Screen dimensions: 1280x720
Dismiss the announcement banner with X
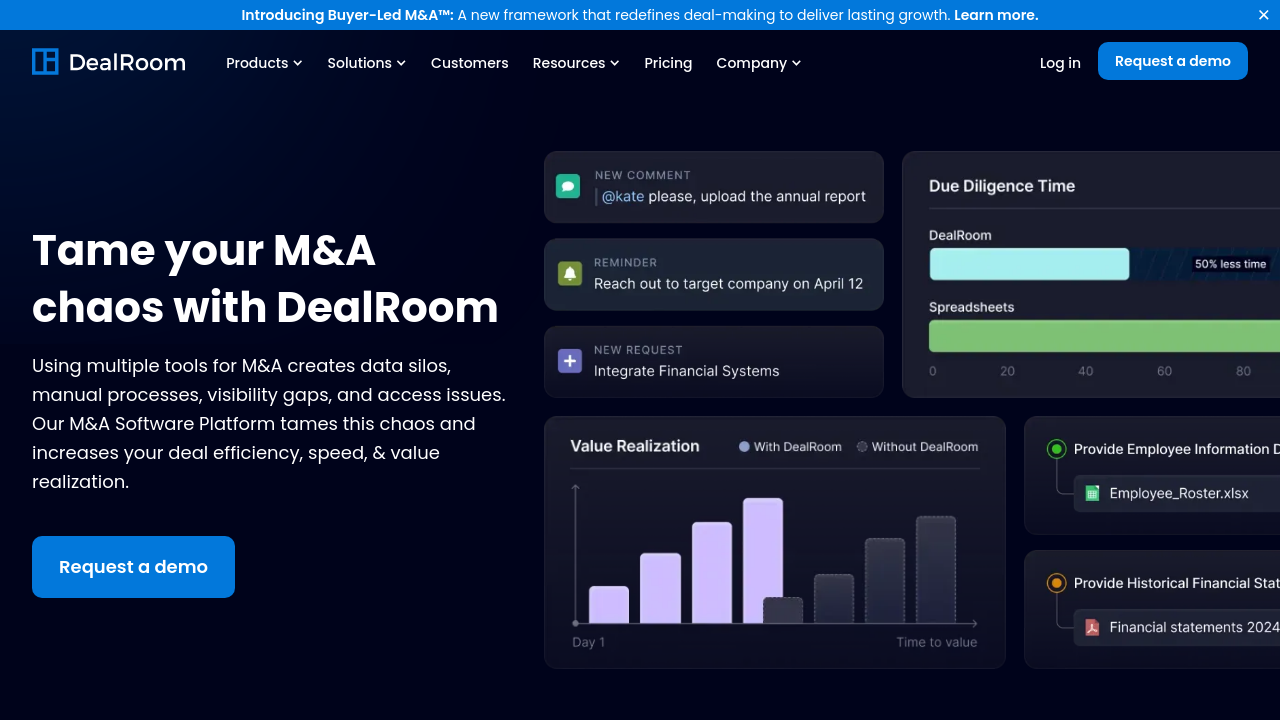tap(1263, 15)
